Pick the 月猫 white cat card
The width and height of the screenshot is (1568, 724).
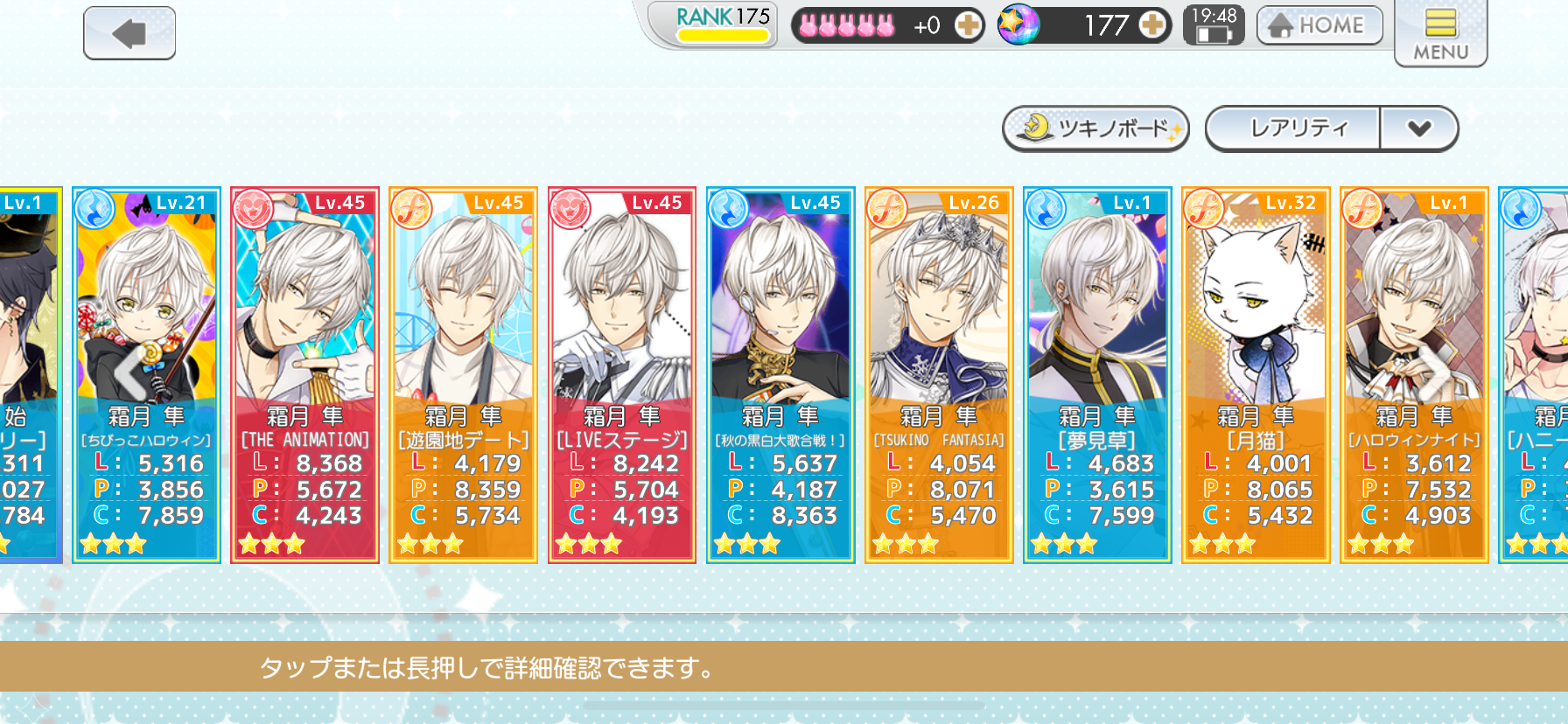click(1256, 375)
